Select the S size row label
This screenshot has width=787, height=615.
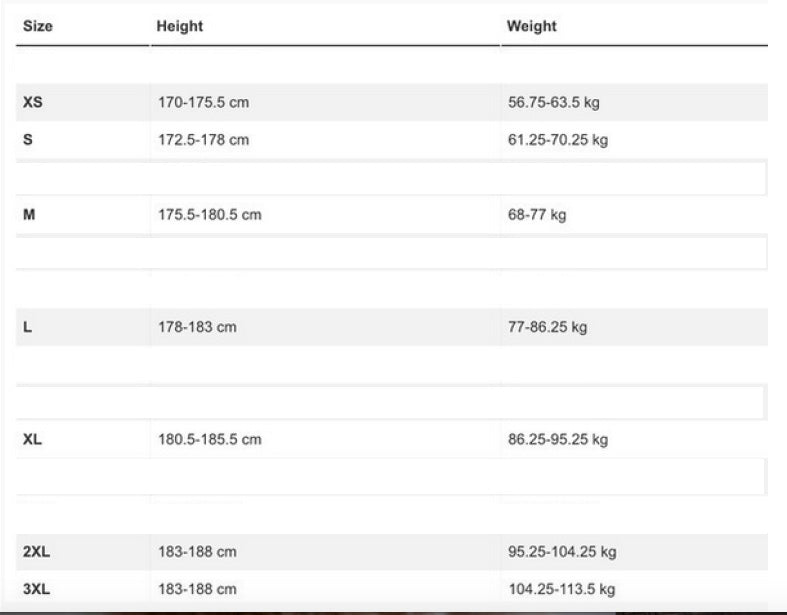[28, 140]
